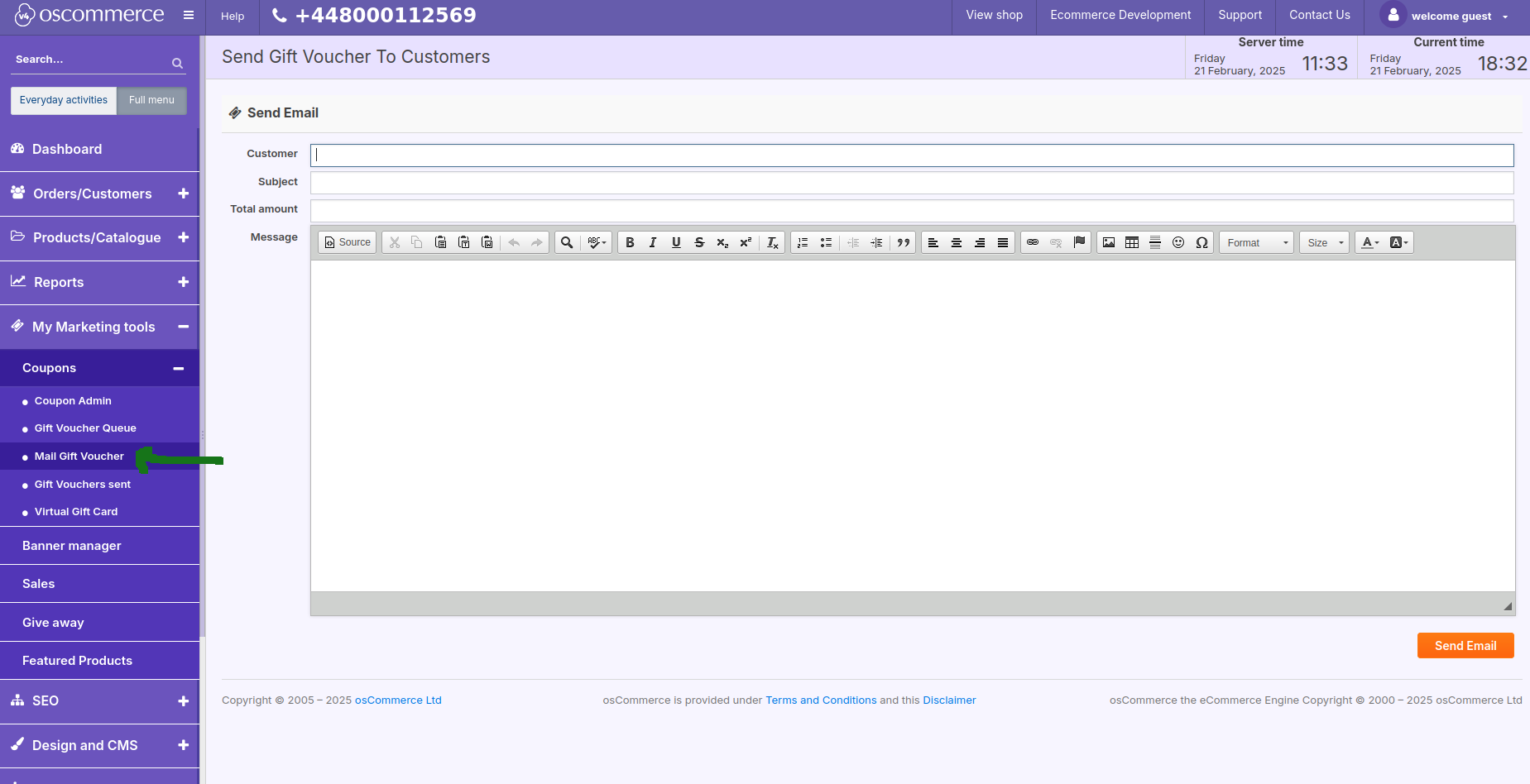Click the Increase Indent icon
This screenshot has height=784, width=1530.
tap(876, 242)
